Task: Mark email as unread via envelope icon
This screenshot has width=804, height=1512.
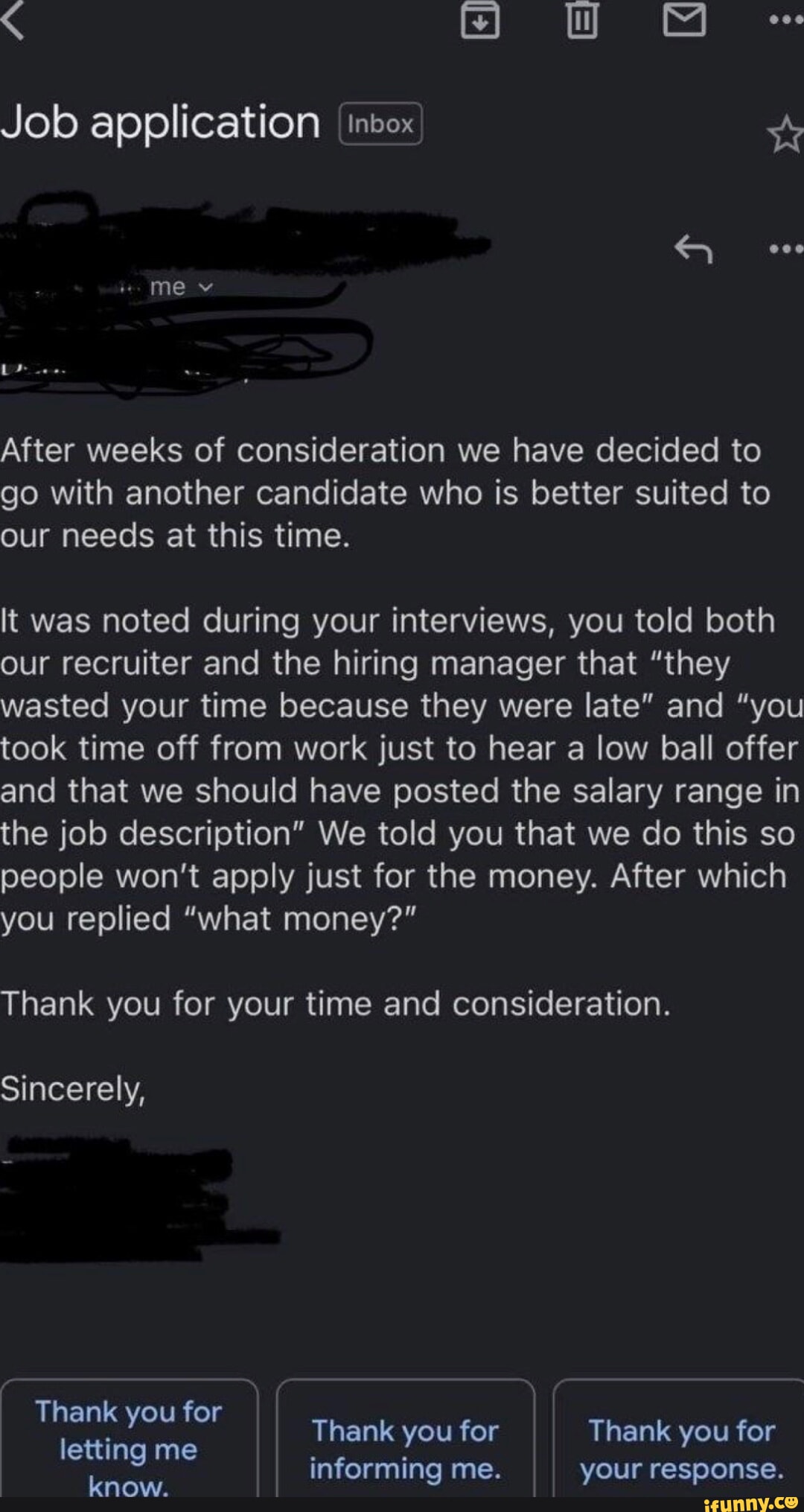Action: (684, 20)
